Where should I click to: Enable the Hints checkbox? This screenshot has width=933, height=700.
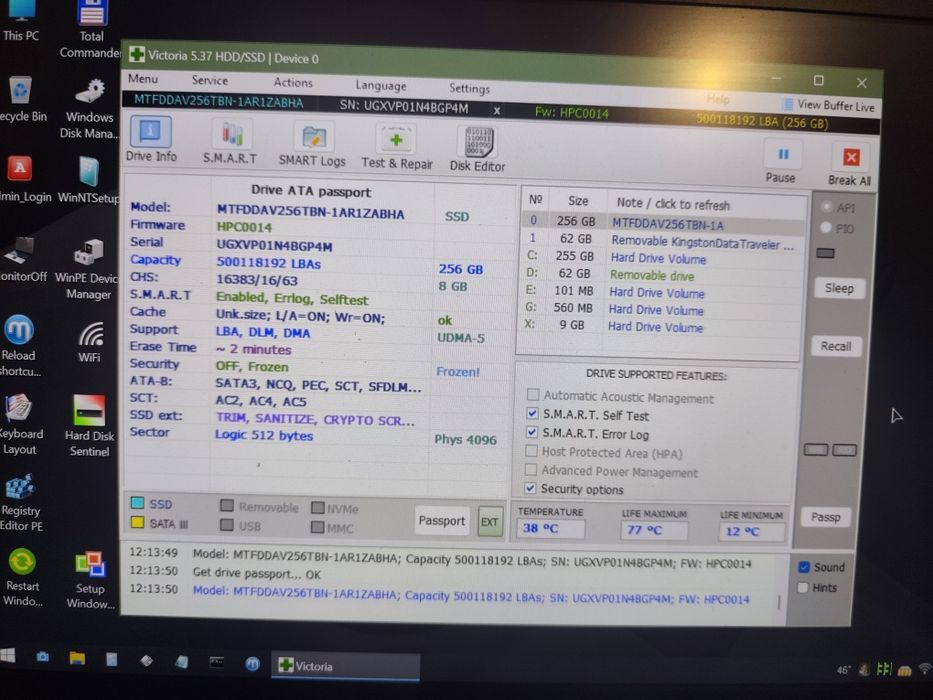click(x=803, y=588)
